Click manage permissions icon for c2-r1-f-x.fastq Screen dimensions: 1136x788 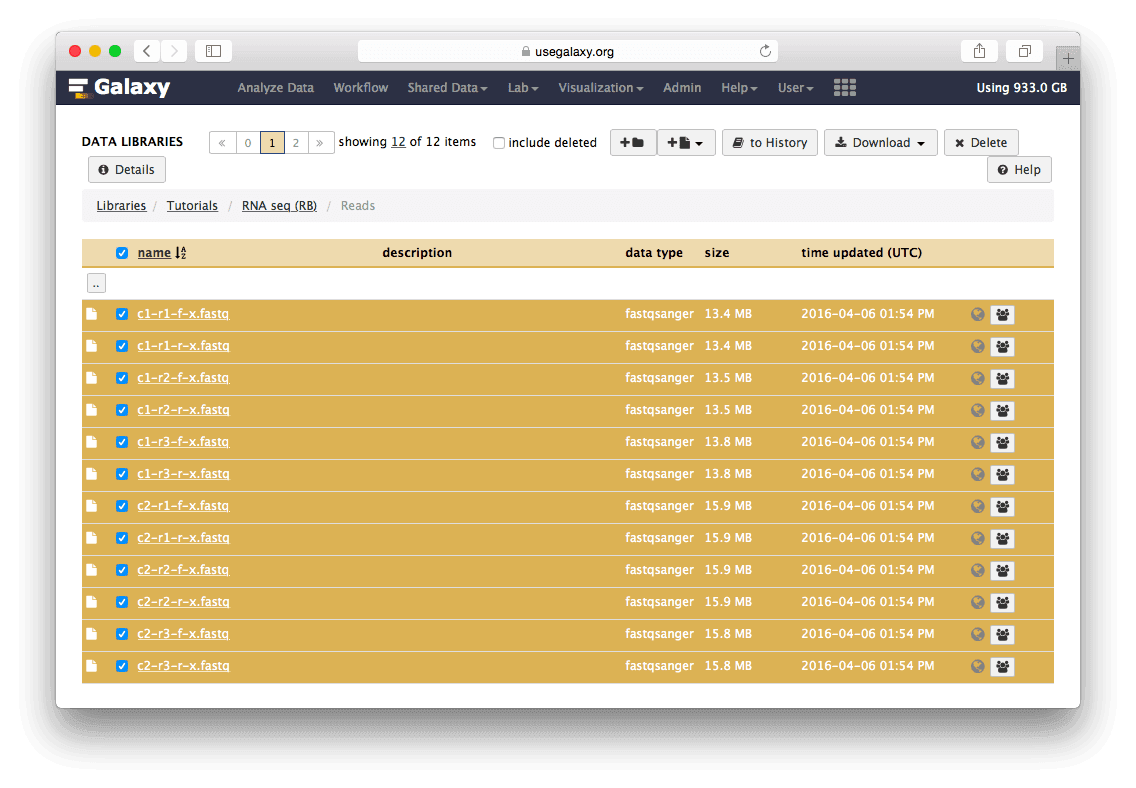(1002, 507)
